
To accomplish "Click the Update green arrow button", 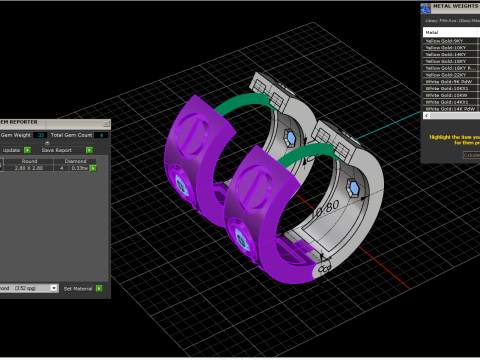I will click(x=28, y=150).
